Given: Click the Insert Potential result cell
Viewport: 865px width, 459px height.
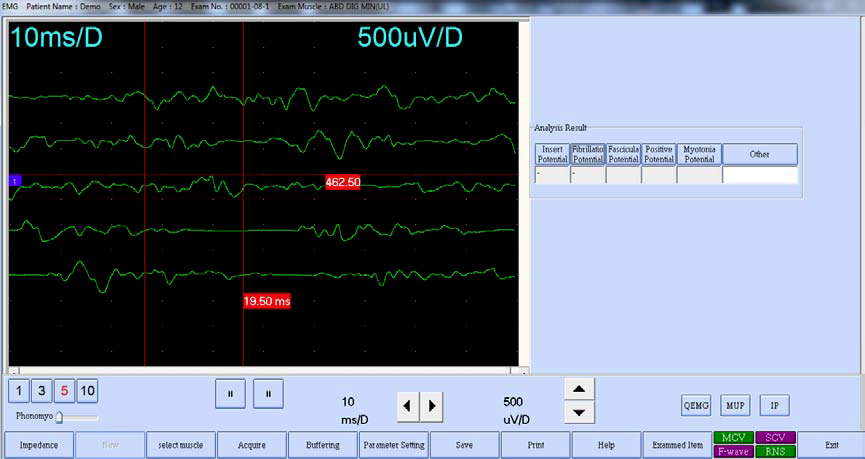Looking at the screenshot, I should click(x=552, y=174).
